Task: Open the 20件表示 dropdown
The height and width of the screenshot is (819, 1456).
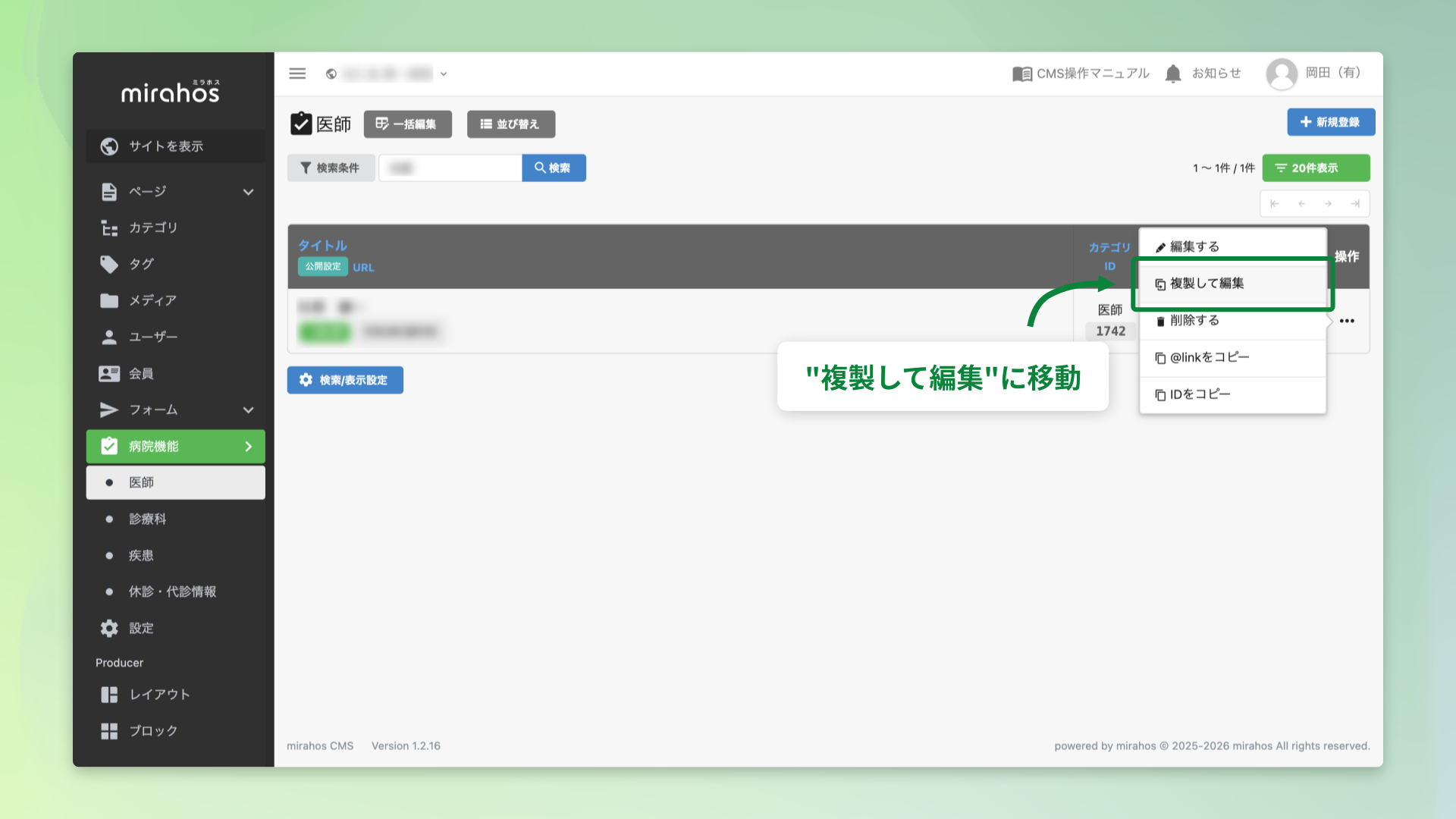Action: coord(1316,168)
